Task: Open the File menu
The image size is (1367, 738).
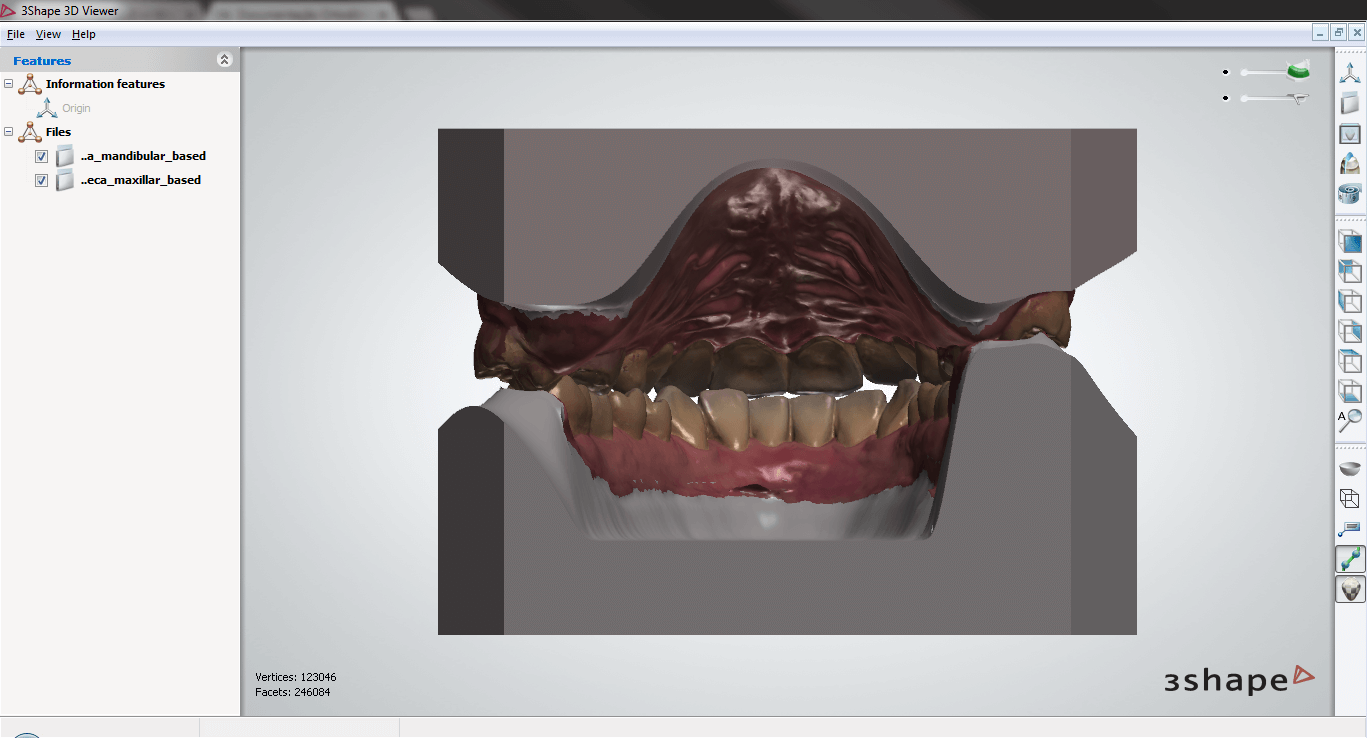Action: [x=15, y=34]
